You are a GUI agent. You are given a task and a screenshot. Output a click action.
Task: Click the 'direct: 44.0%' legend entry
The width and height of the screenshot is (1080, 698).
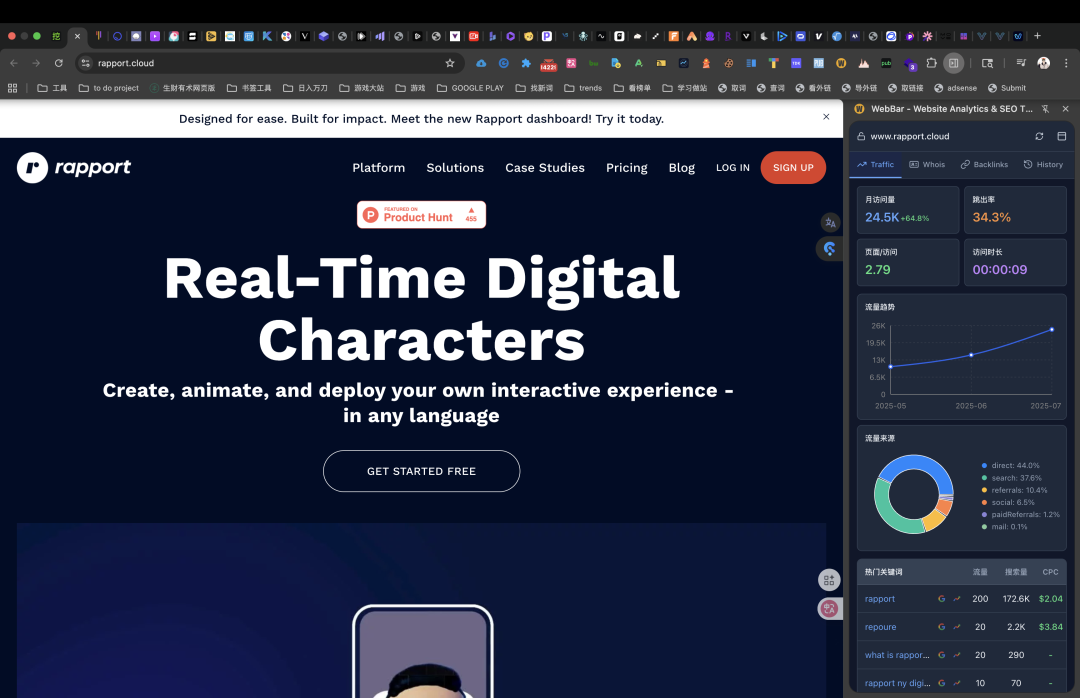click(1010, 466)
